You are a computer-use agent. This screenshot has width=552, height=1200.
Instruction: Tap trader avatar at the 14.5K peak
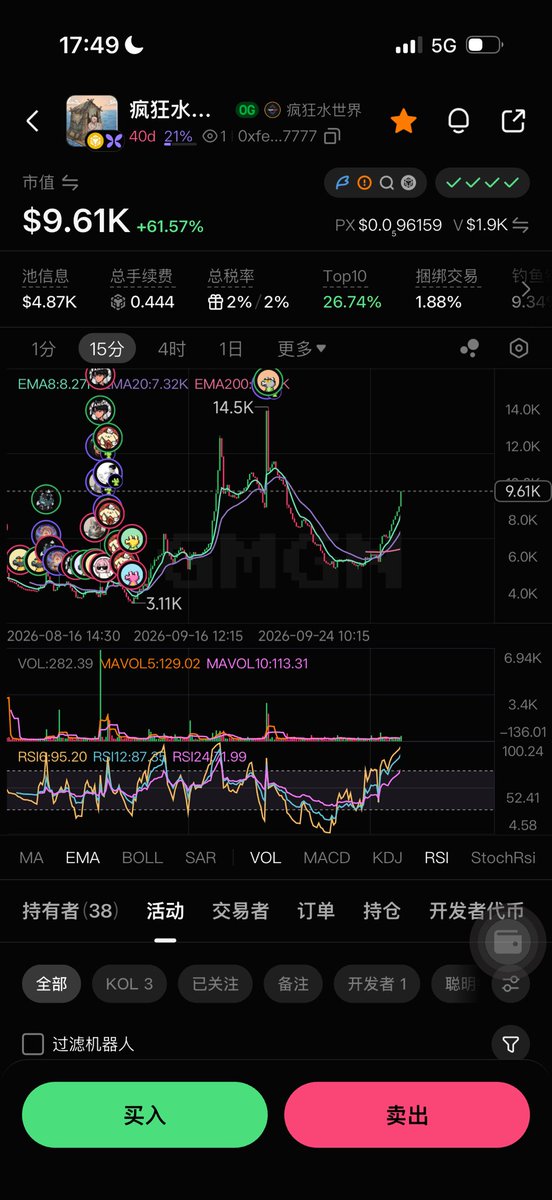pos(267,381)
